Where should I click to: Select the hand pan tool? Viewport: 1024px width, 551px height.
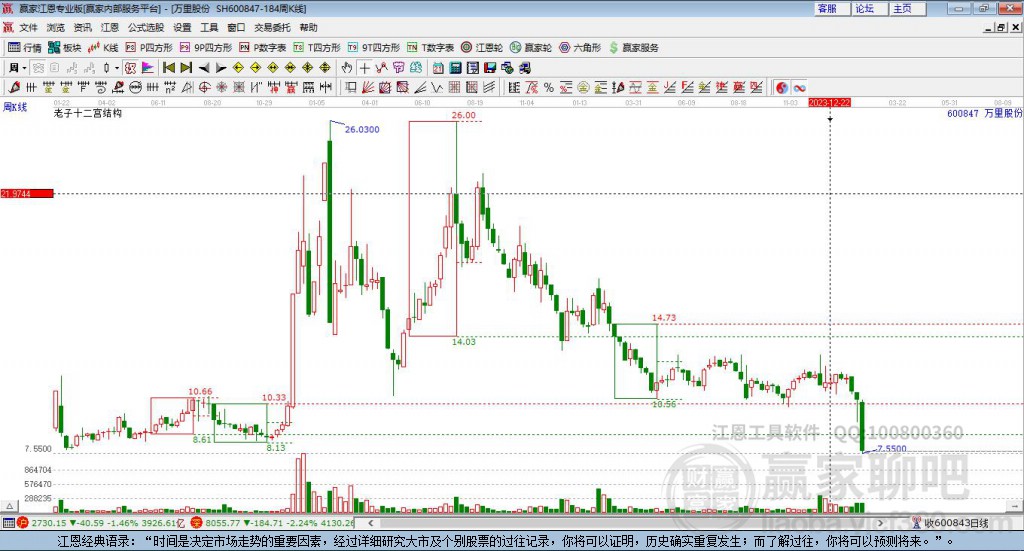(347, 68)
